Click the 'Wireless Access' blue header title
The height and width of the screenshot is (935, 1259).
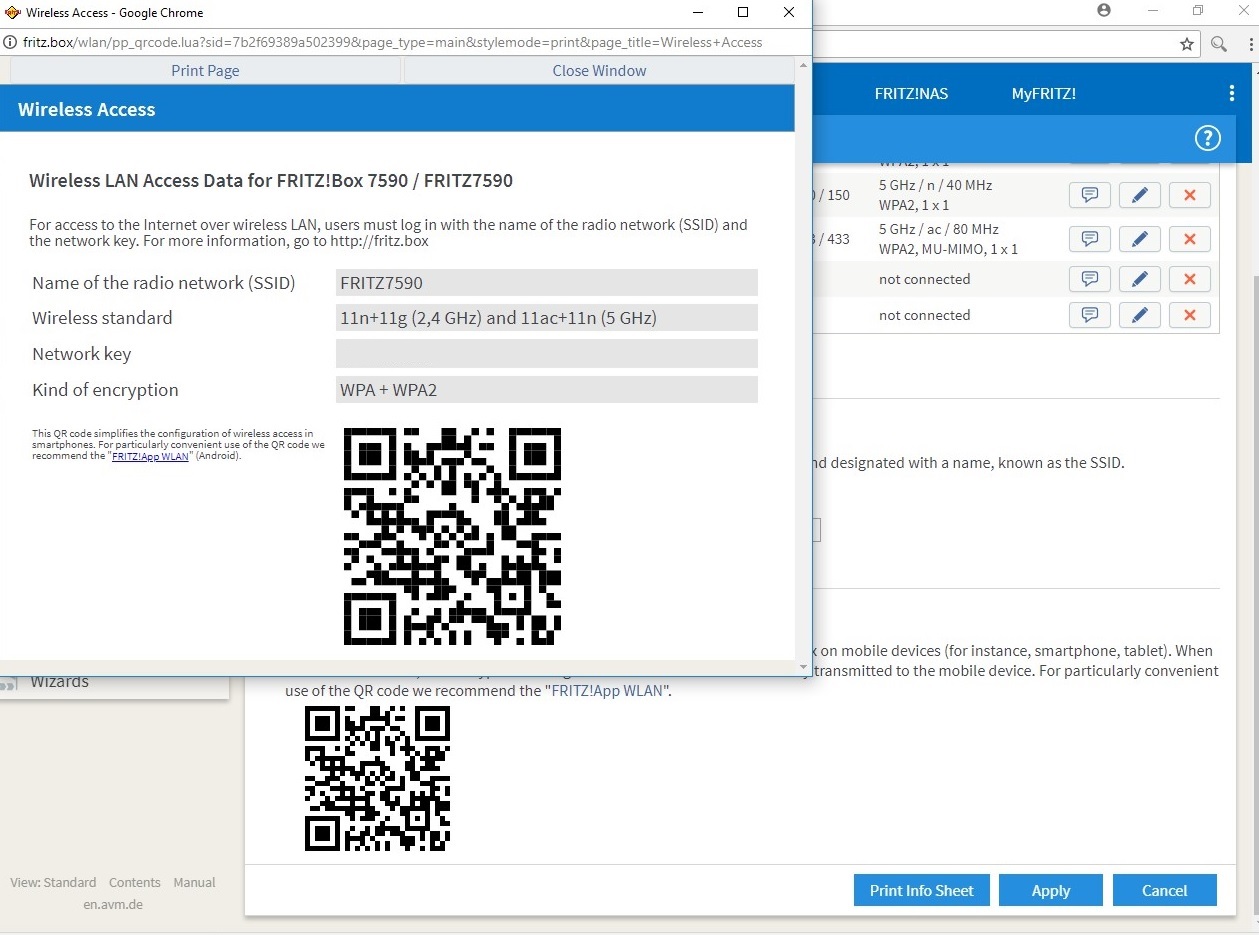[x=86, y=109]
